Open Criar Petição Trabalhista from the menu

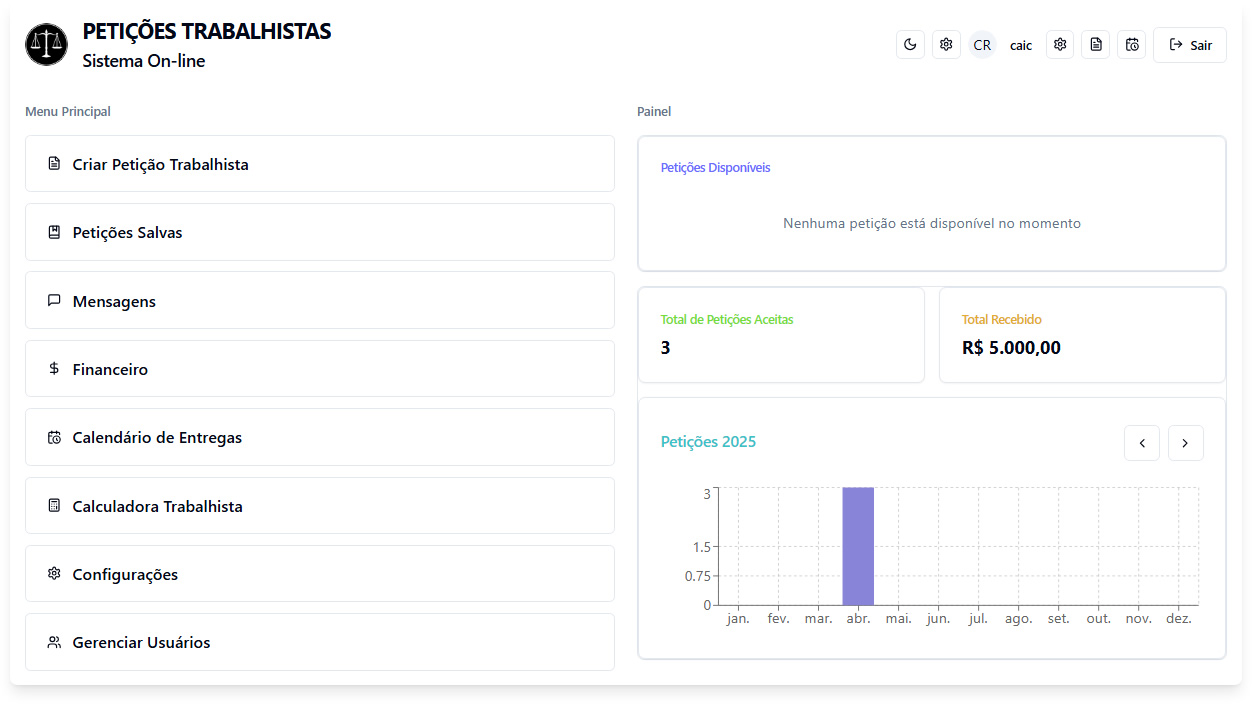320,164
